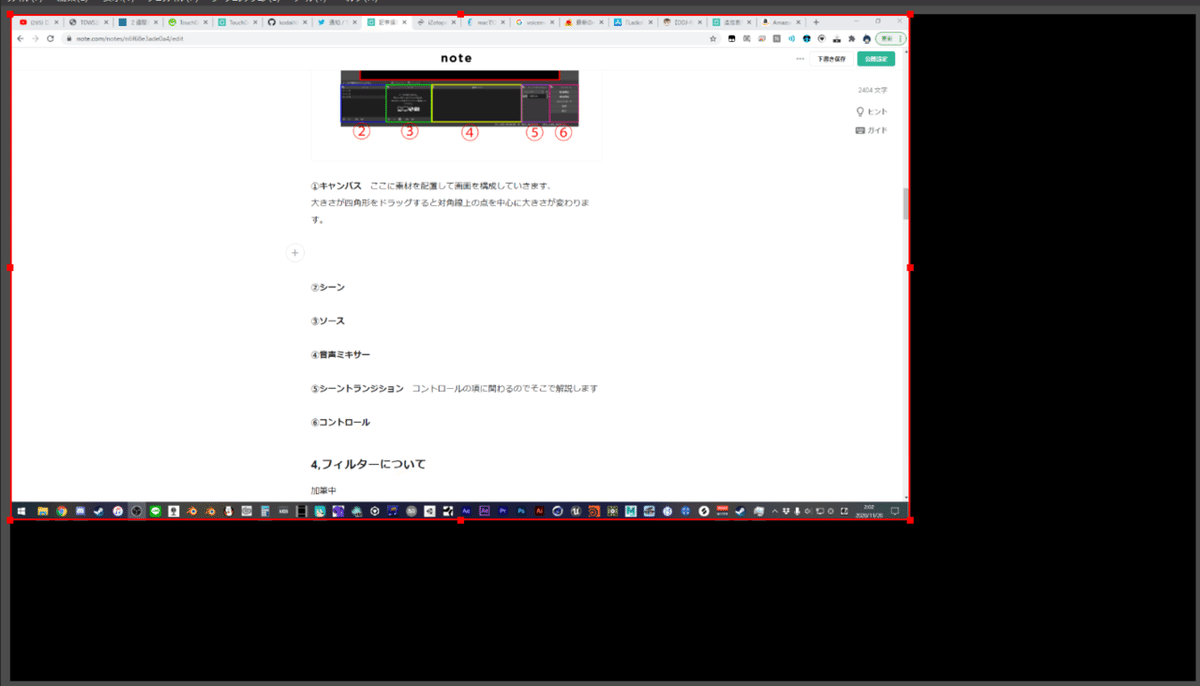
Task: Click the ④音声ミキサー line
Action: pos(340,355)
